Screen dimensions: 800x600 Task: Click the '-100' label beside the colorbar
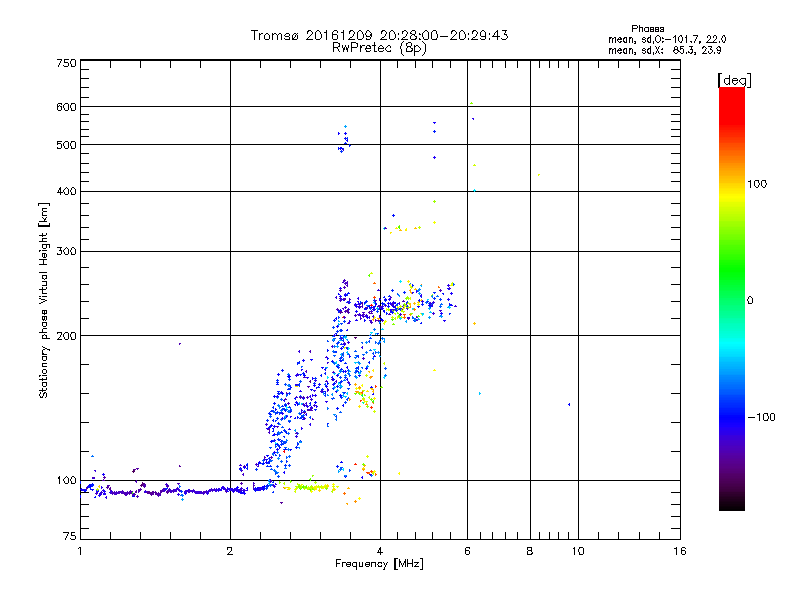point(761,417)
